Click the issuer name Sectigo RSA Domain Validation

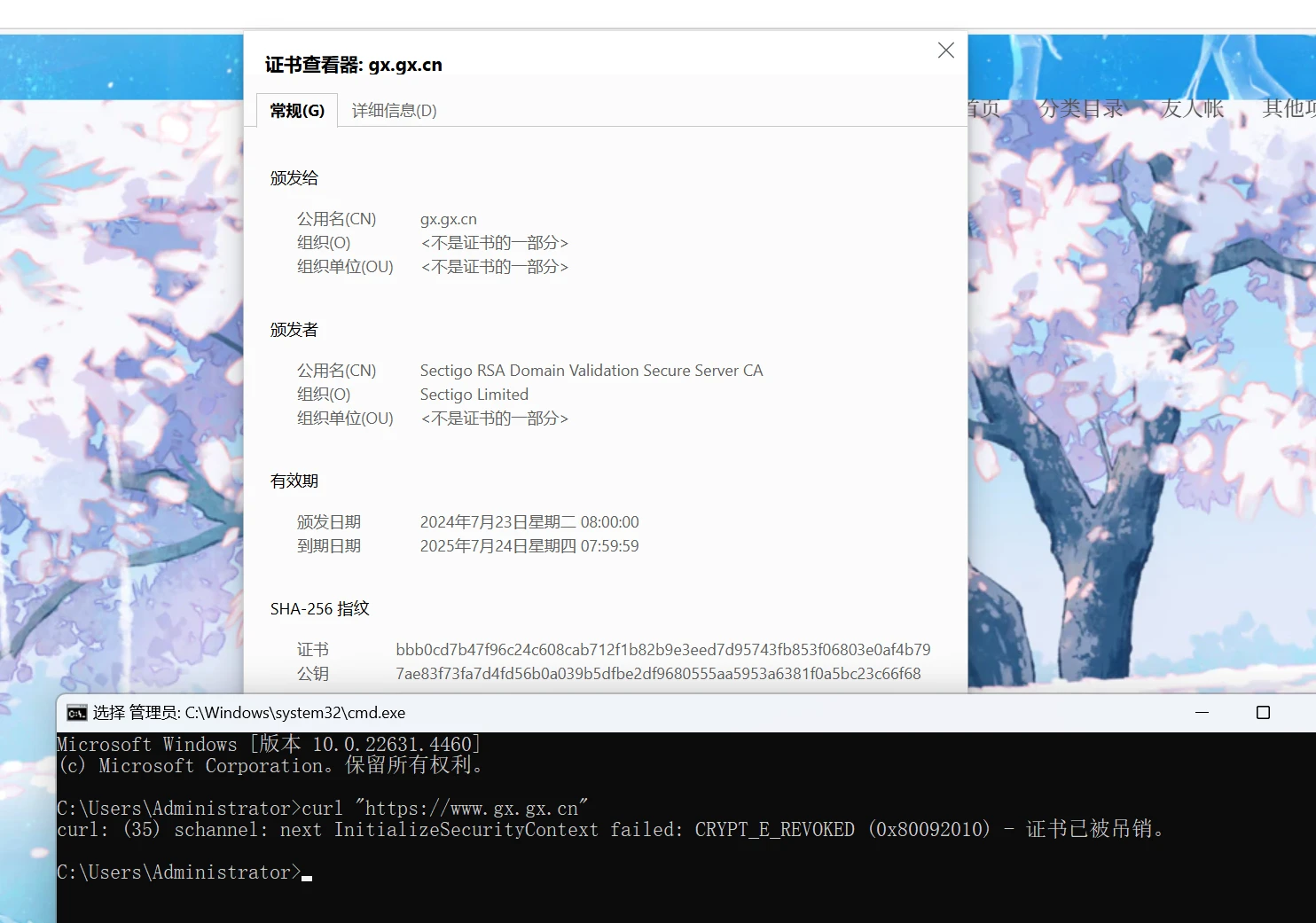(x=591, y=371)
